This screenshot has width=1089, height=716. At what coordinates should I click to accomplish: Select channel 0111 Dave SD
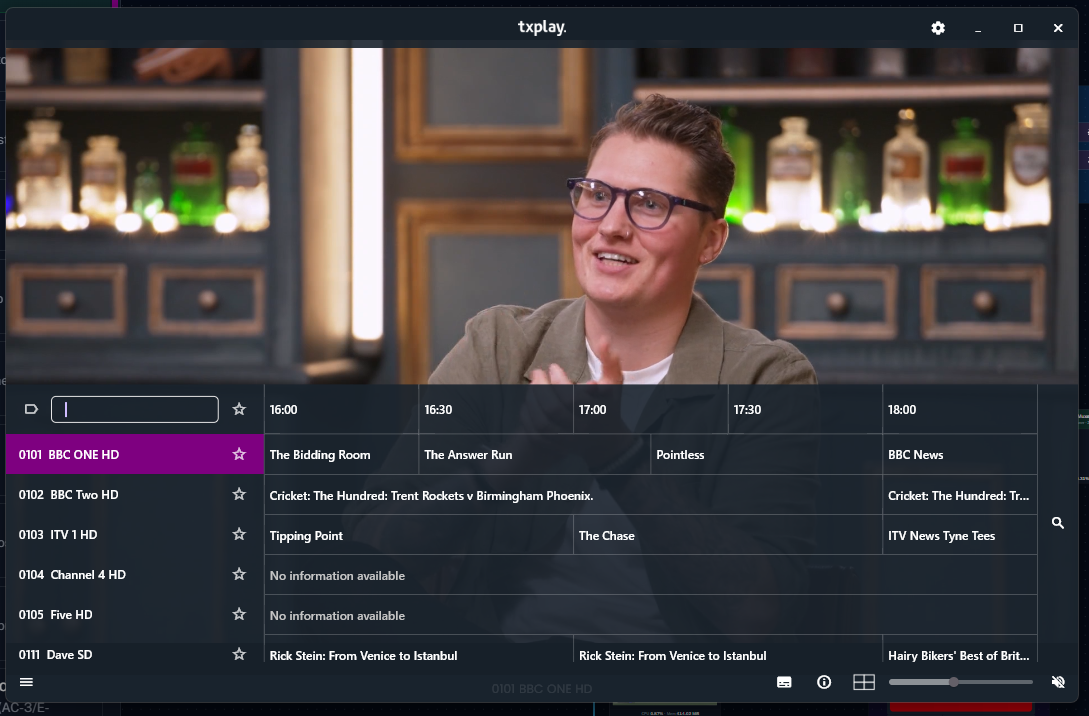click(135, 653)
